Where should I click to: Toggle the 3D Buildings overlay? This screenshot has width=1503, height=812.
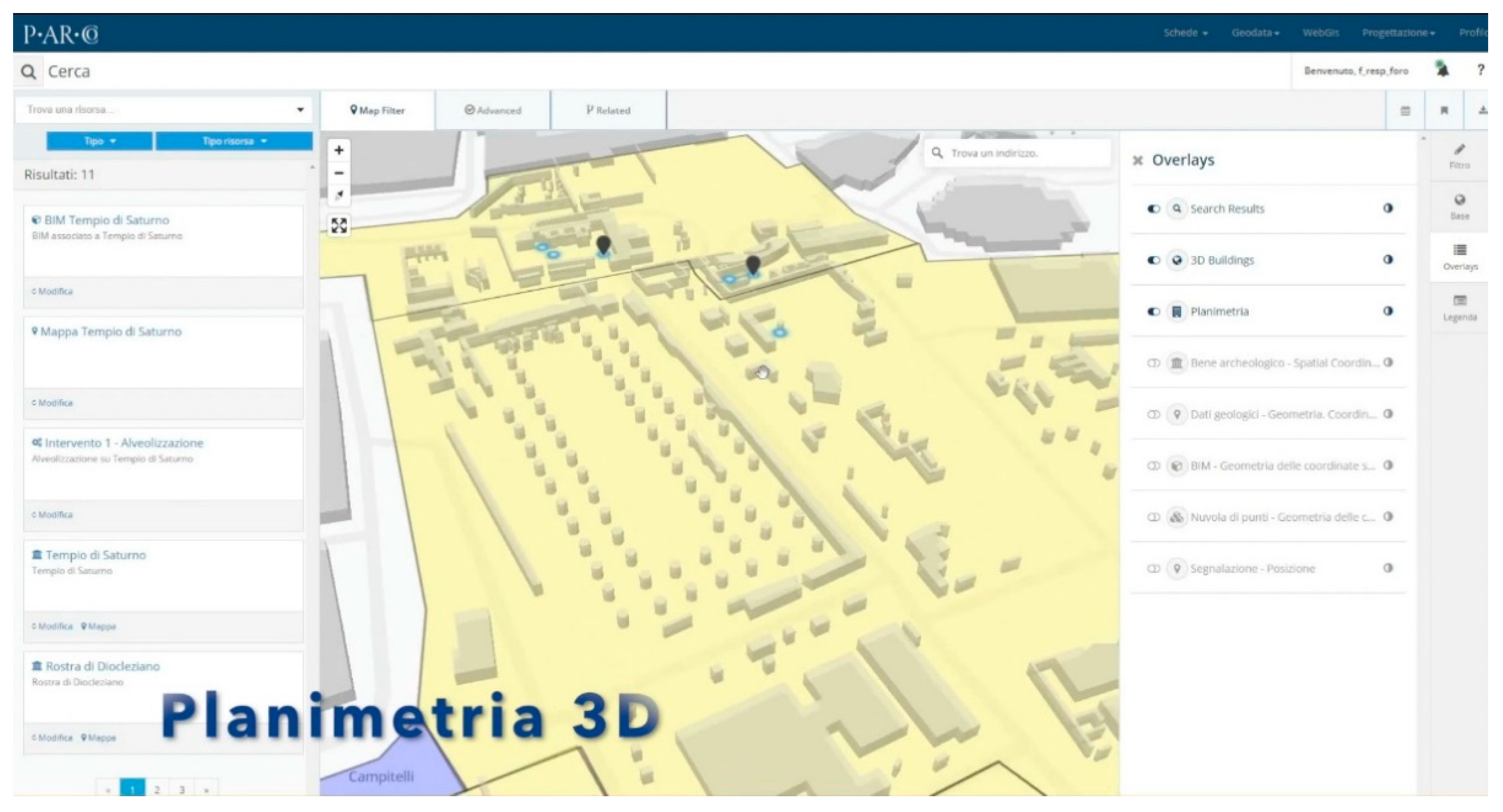click(1153, 260)
